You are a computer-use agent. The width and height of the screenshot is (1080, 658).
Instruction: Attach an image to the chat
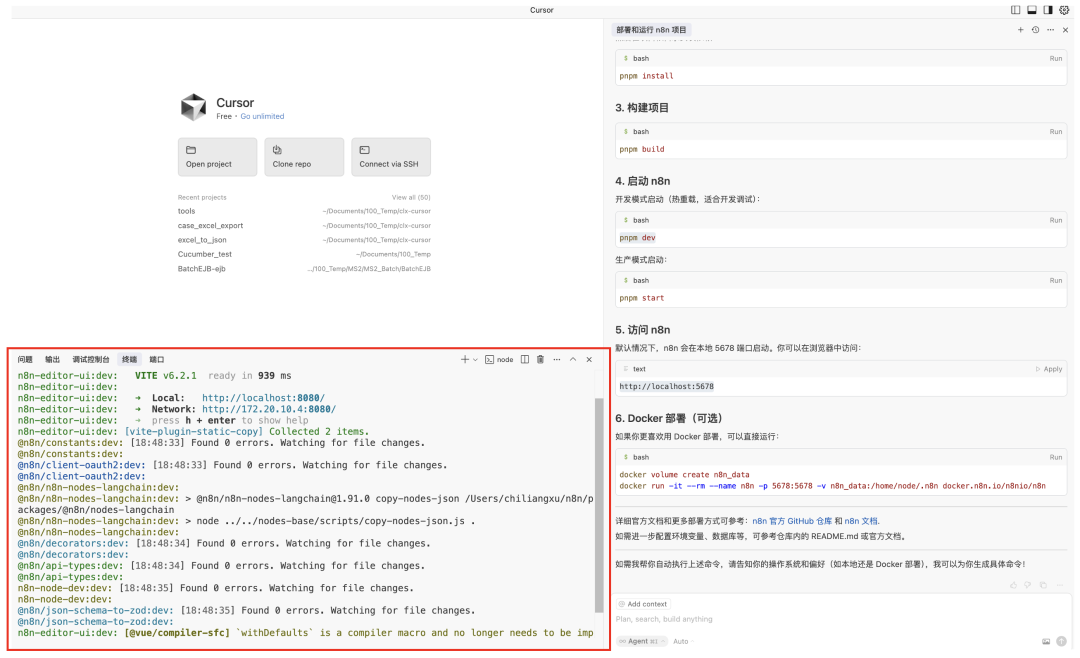point(1046,641)
